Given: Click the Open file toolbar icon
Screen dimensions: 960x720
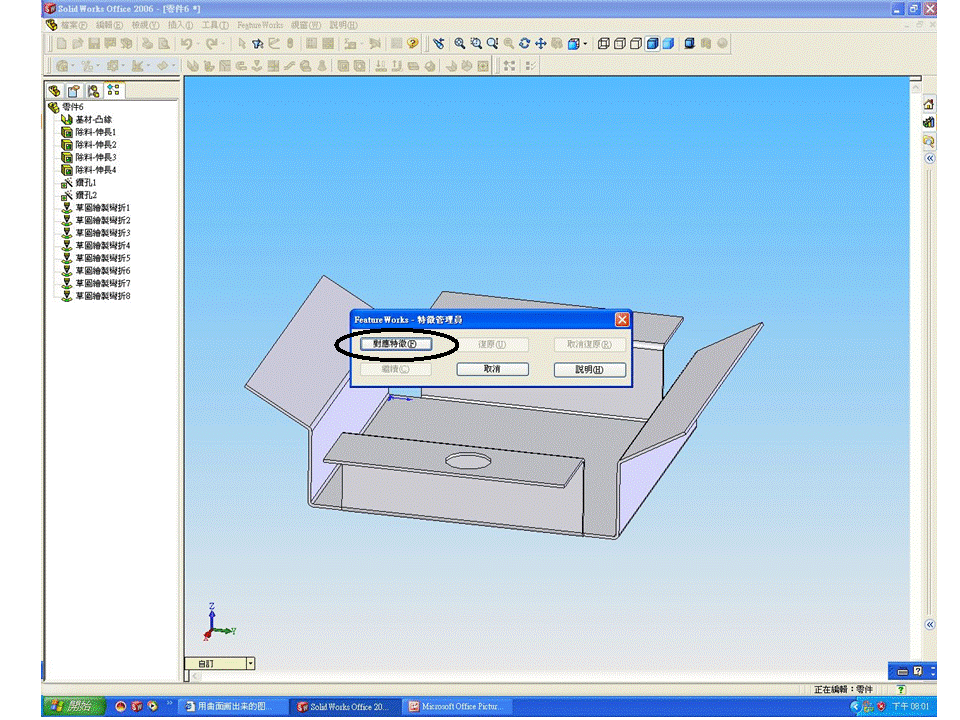Looking at the screenshot, I should click(78, 43).
